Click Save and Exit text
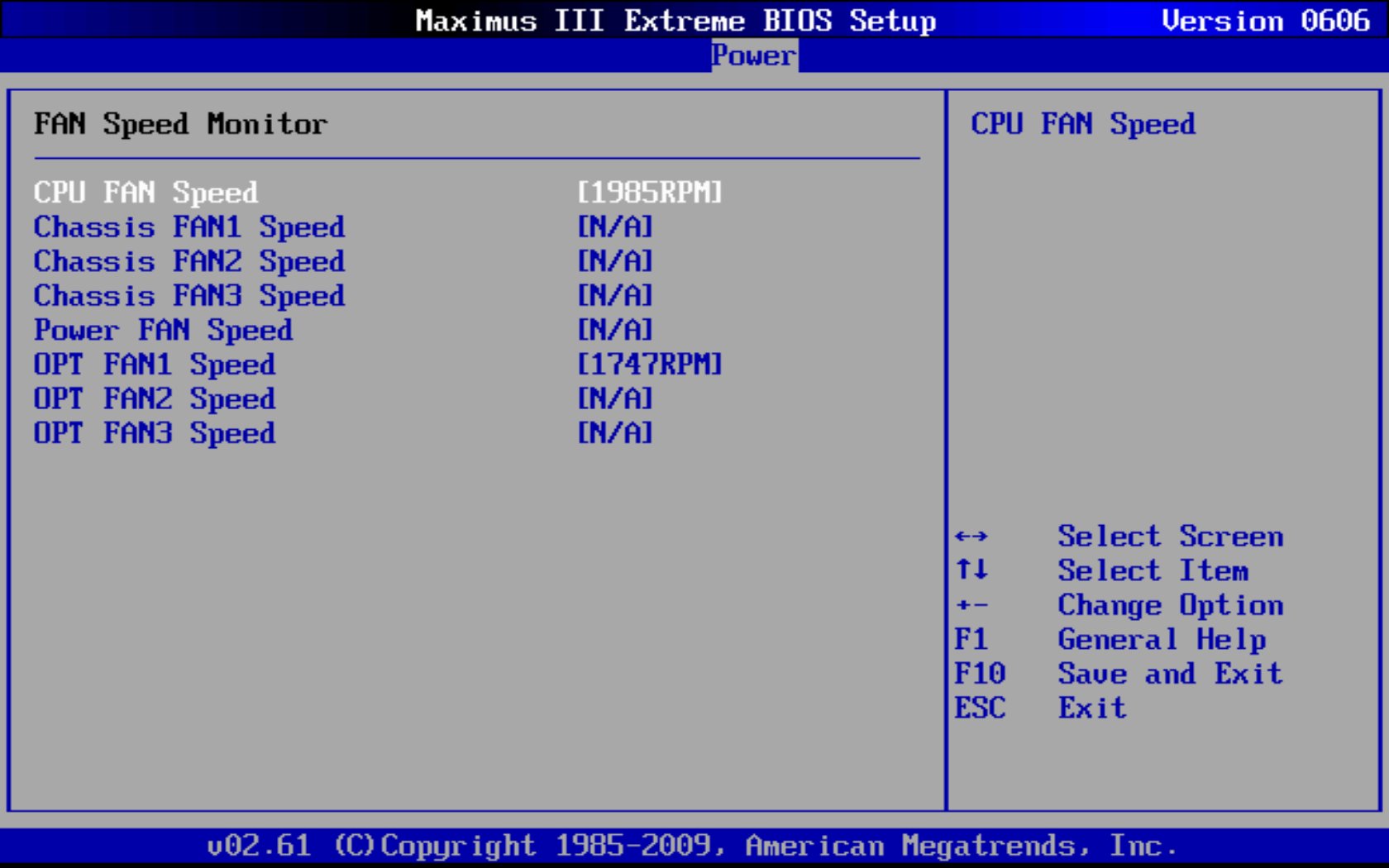Screen dimensions: 1389x868 click(1171, 674)
